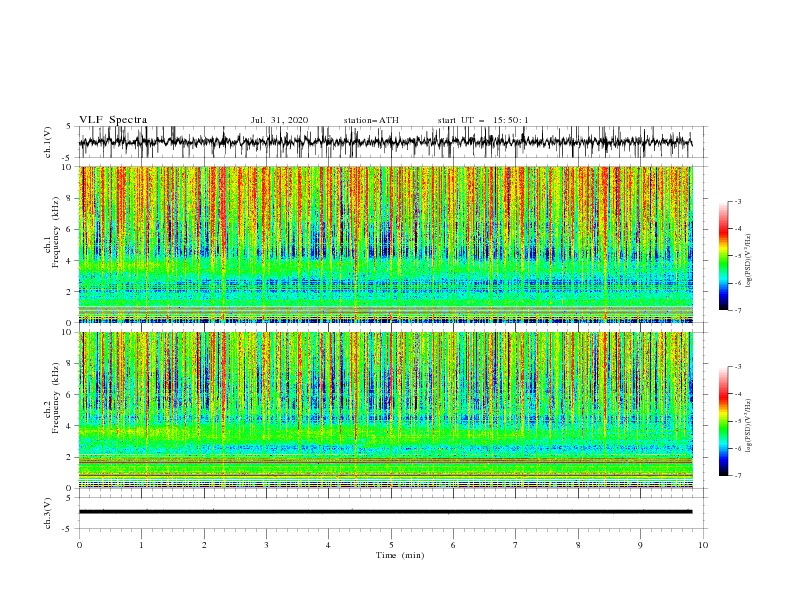Click the "-5" tick on ch.3(V) axis
This screenshot has width=792, height=612.
[68, 529]
